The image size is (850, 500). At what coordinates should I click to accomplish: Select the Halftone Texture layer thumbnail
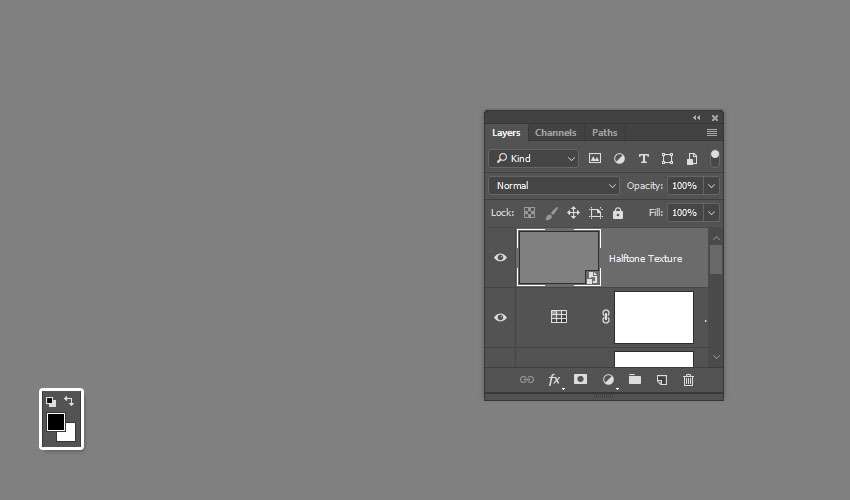click(x=558, y=258)
